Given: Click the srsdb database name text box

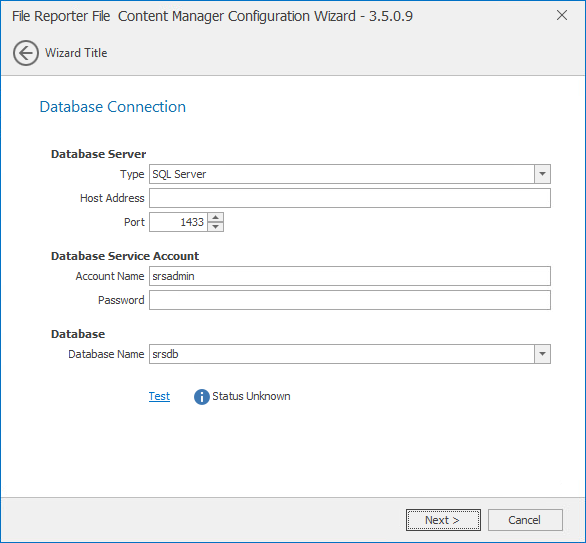Looking at the screenshot, I should pos(342,354).
